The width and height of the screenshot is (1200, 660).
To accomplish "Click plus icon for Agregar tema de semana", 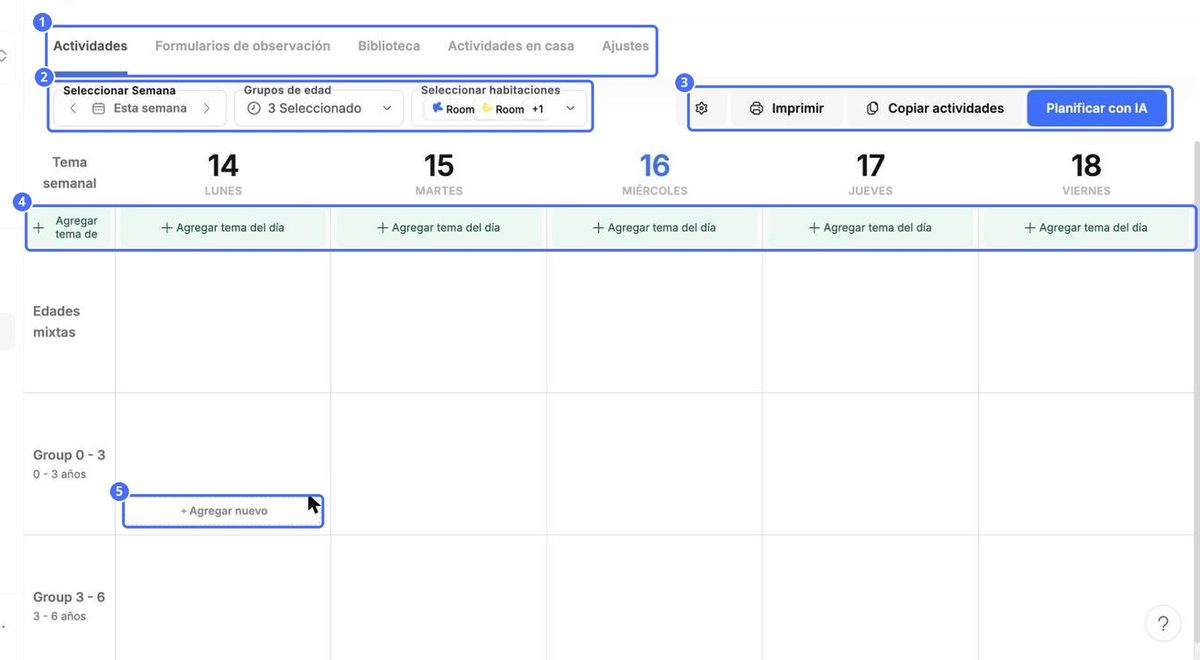I will (x=39, y=228).
